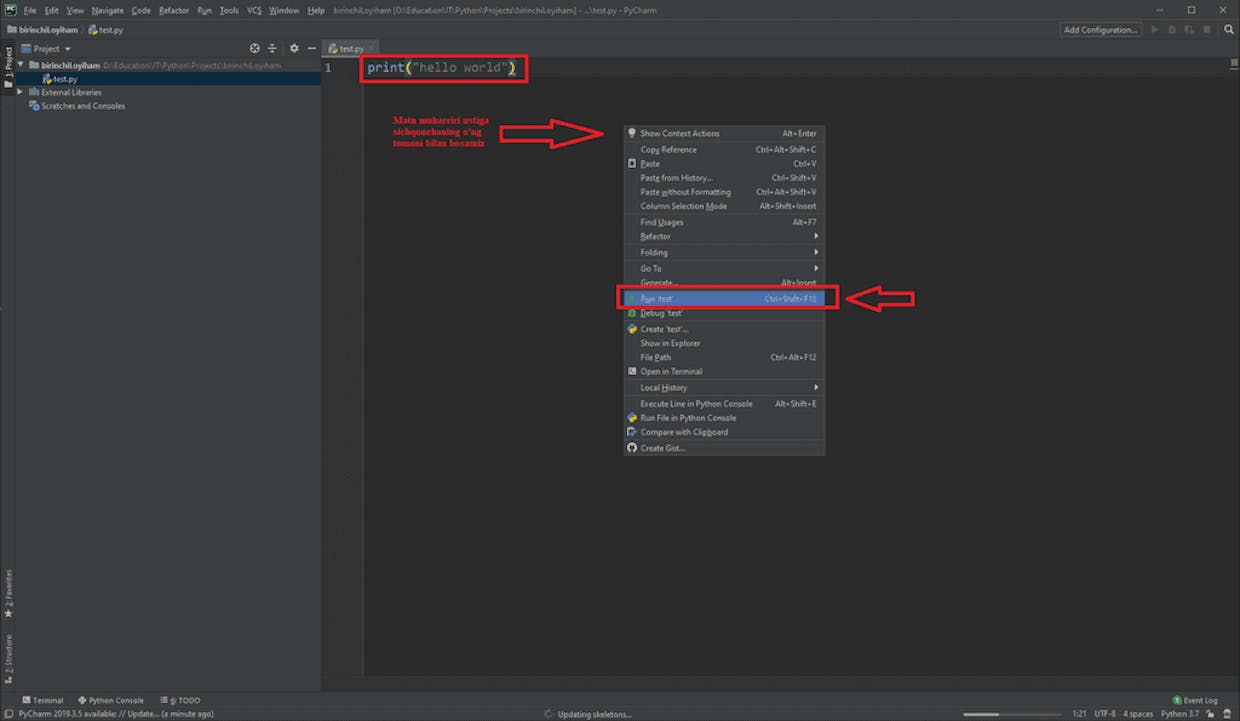
Task: Click the lightbulb icon of Show Context Actions
Action: coord(632,133)
